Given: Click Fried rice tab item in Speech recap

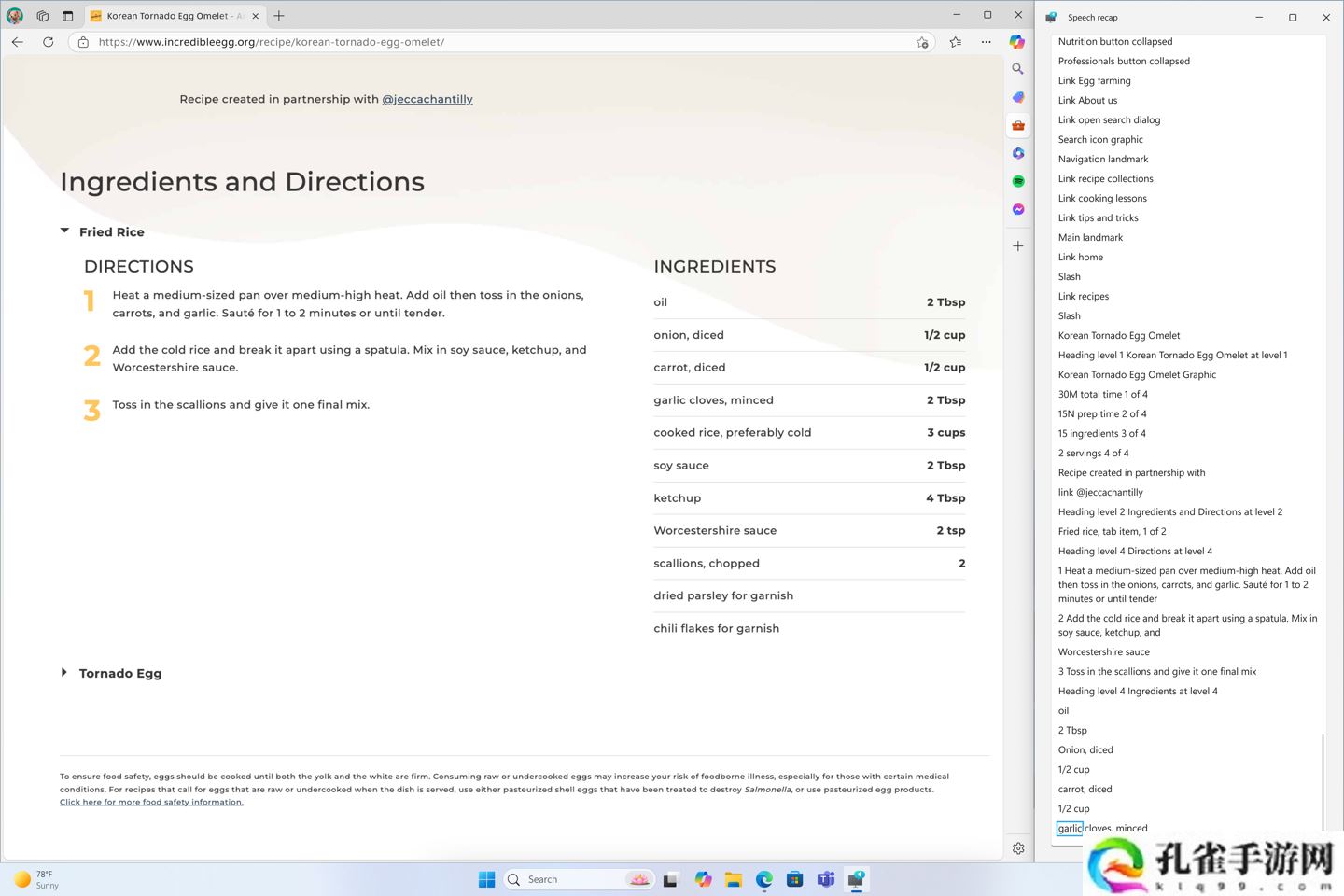Looking at the screenshot, I should point(1112,531).
